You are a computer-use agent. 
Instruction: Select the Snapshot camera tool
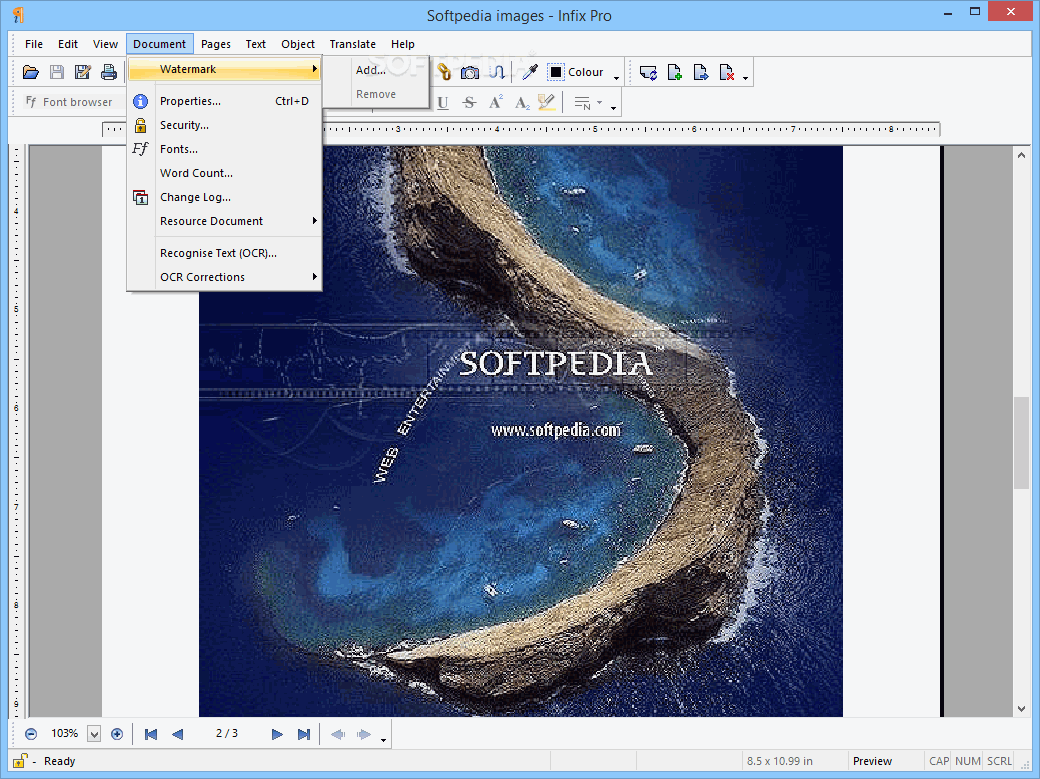coord(470,72)
